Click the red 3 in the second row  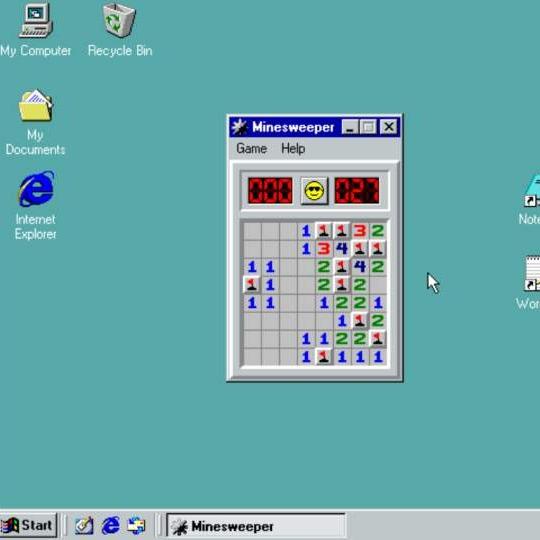point(324,249)
